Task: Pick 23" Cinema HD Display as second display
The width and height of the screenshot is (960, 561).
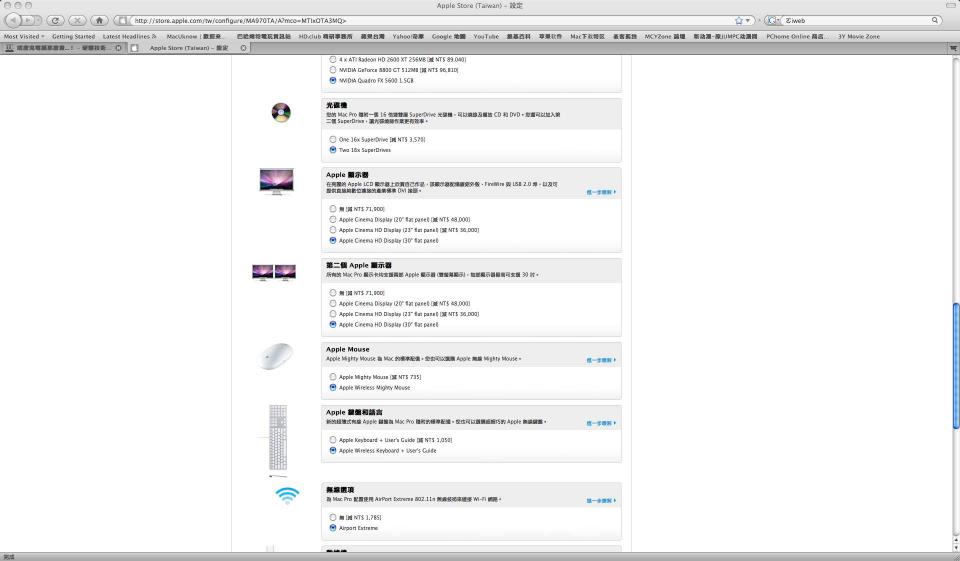Action: tap(332, 314)
